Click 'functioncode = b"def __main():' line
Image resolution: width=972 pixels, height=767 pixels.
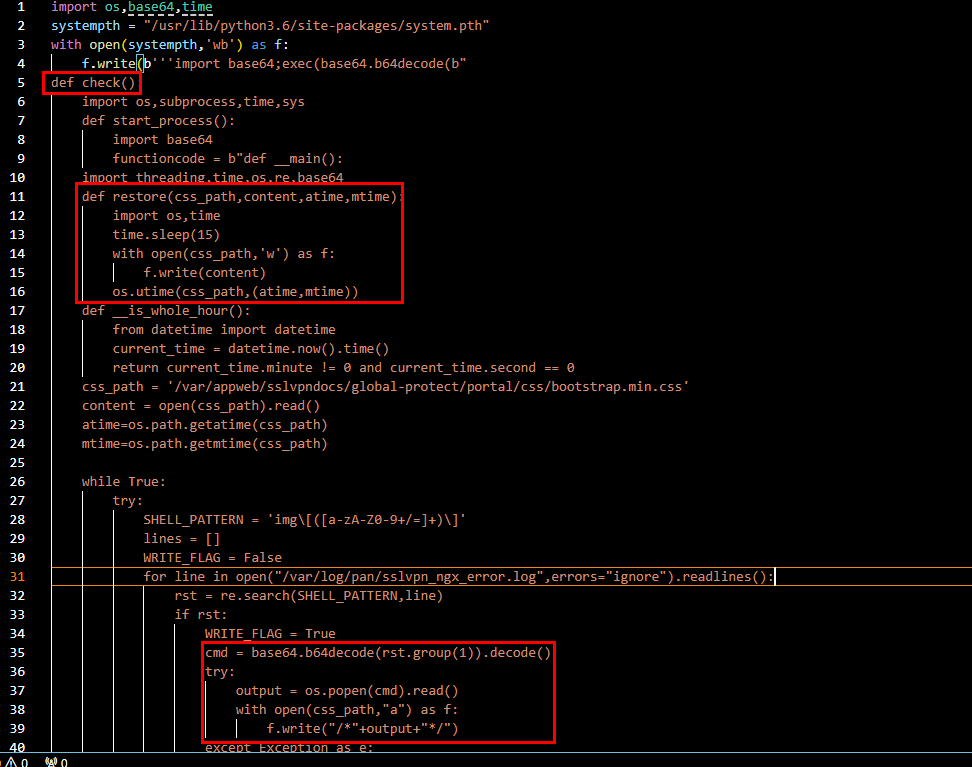pos(228,158)
